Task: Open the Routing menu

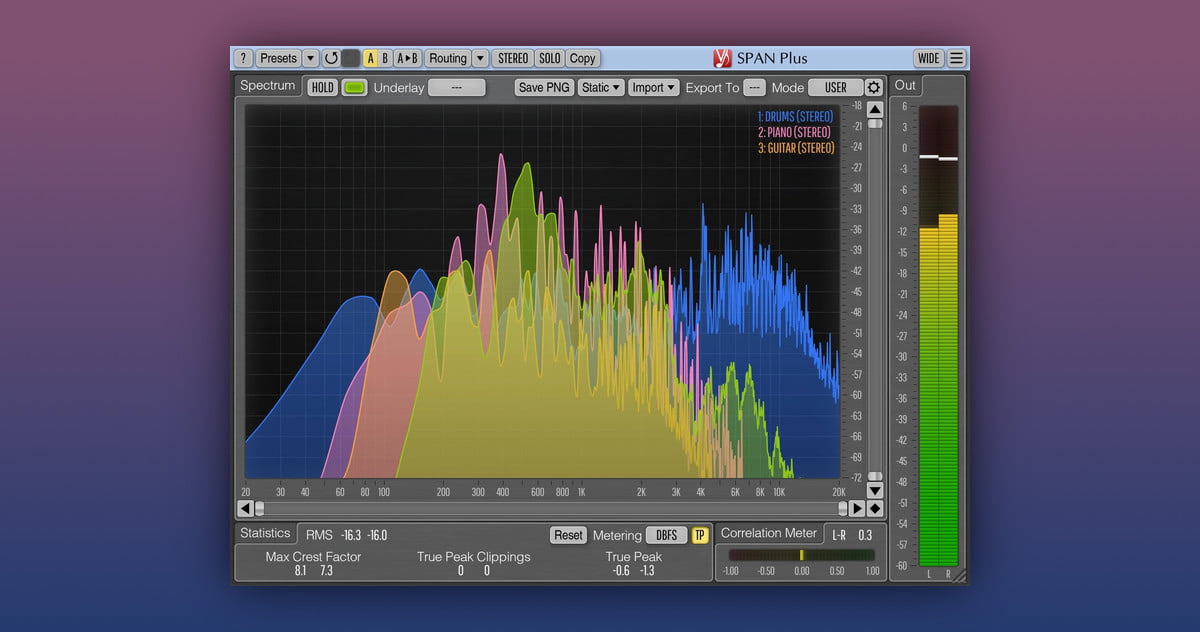Action: point(448,58)
